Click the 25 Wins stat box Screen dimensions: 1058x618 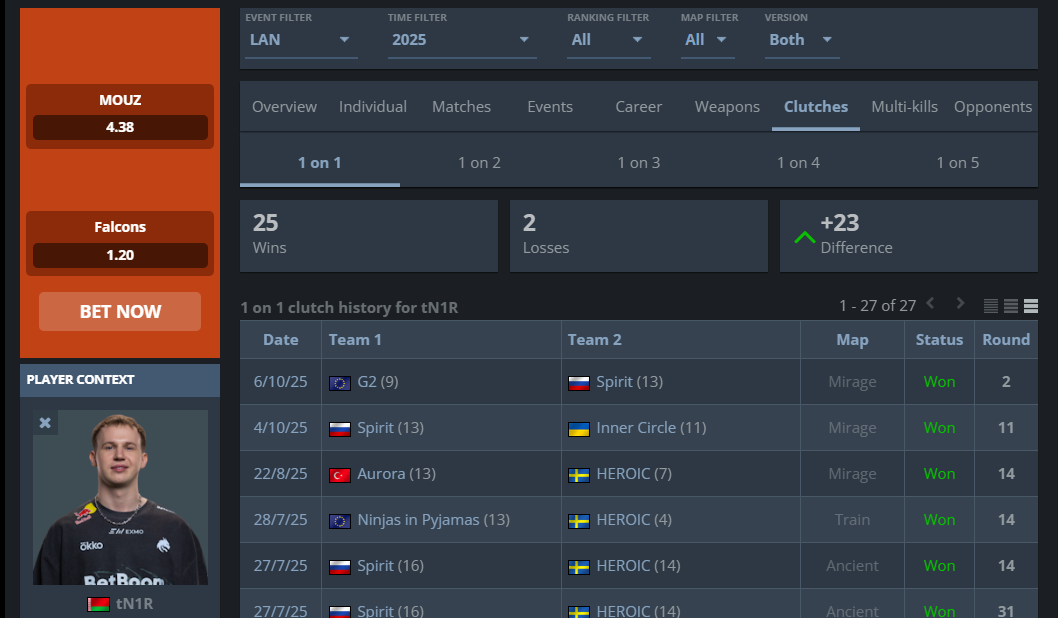coord(369,236)
